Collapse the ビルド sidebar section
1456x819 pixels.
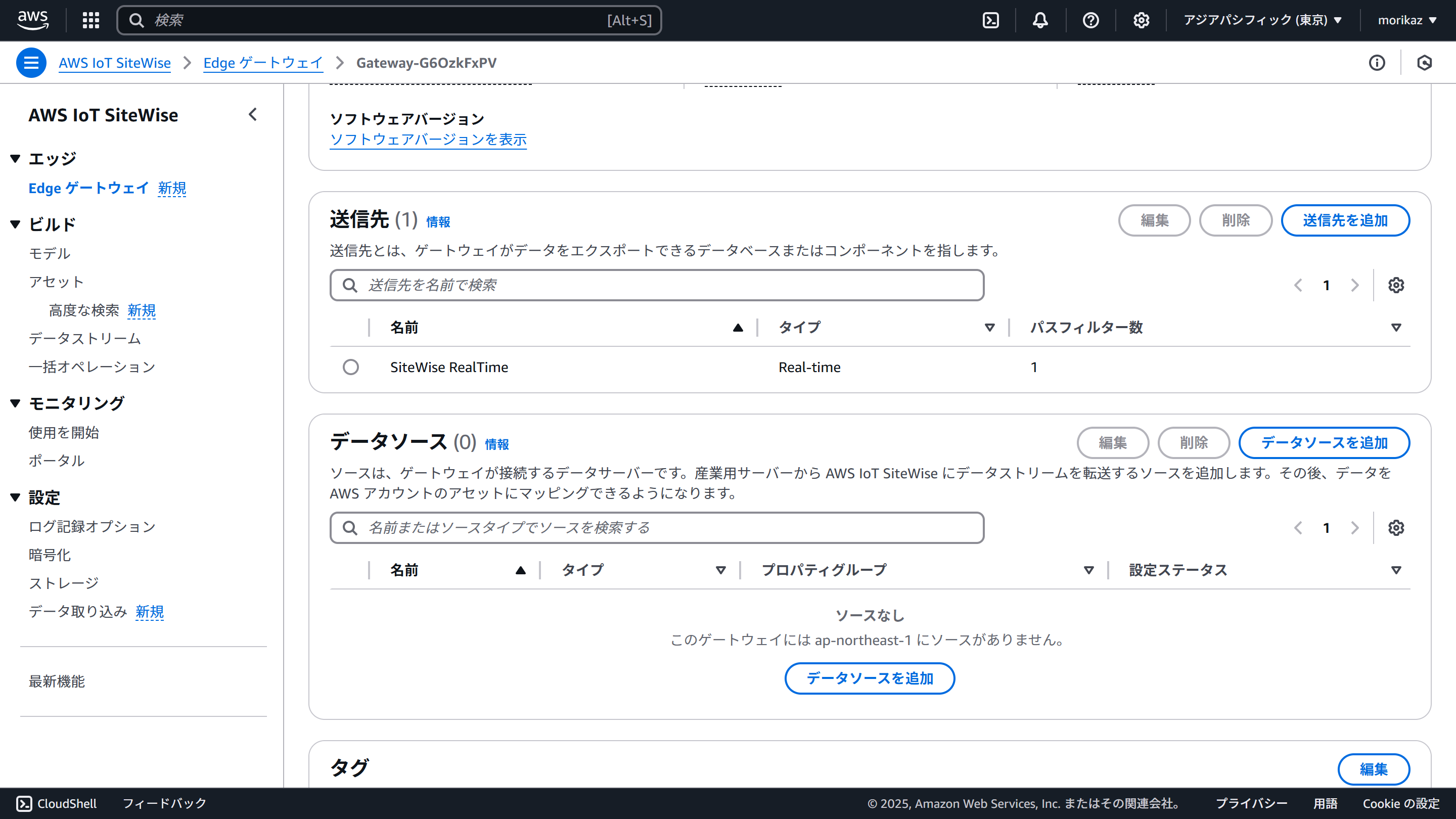tap(15, 224)
